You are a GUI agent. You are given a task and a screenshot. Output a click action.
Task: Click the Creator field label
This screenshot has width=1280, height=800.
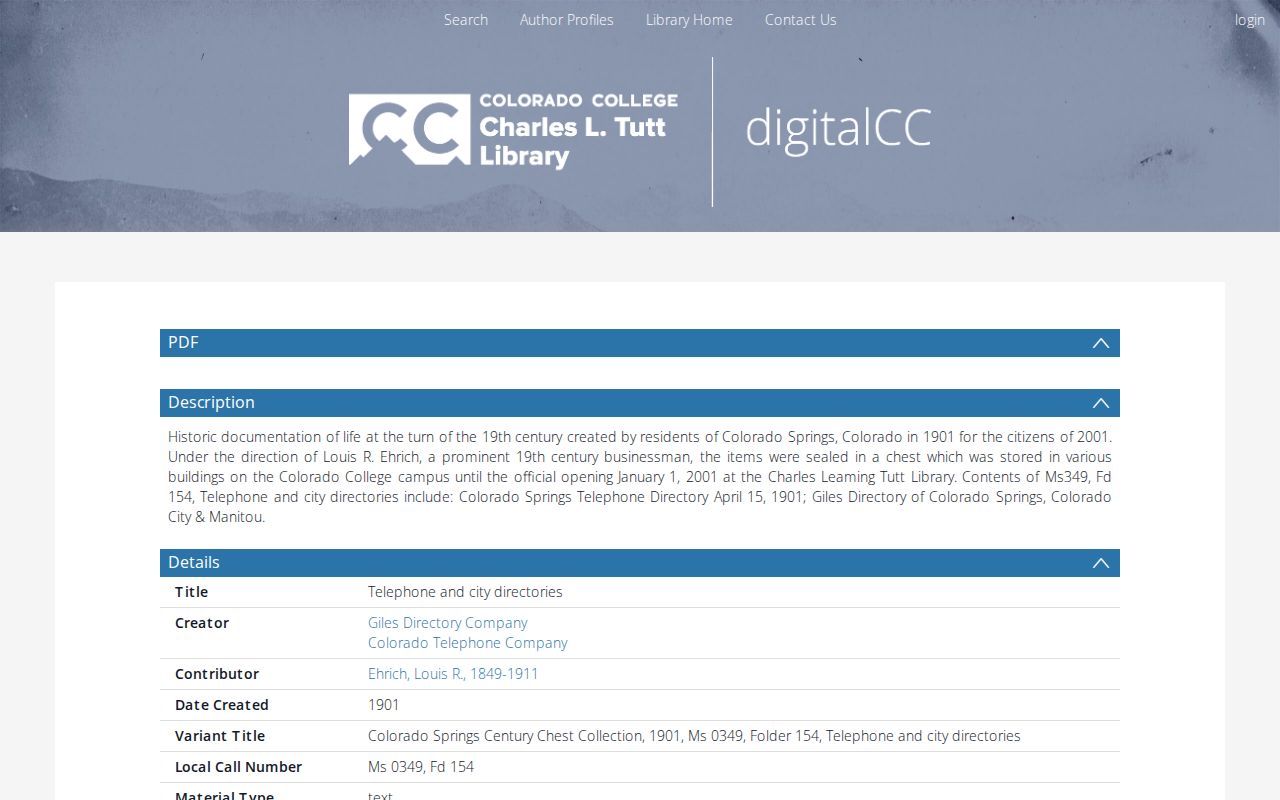pos(202,623)
